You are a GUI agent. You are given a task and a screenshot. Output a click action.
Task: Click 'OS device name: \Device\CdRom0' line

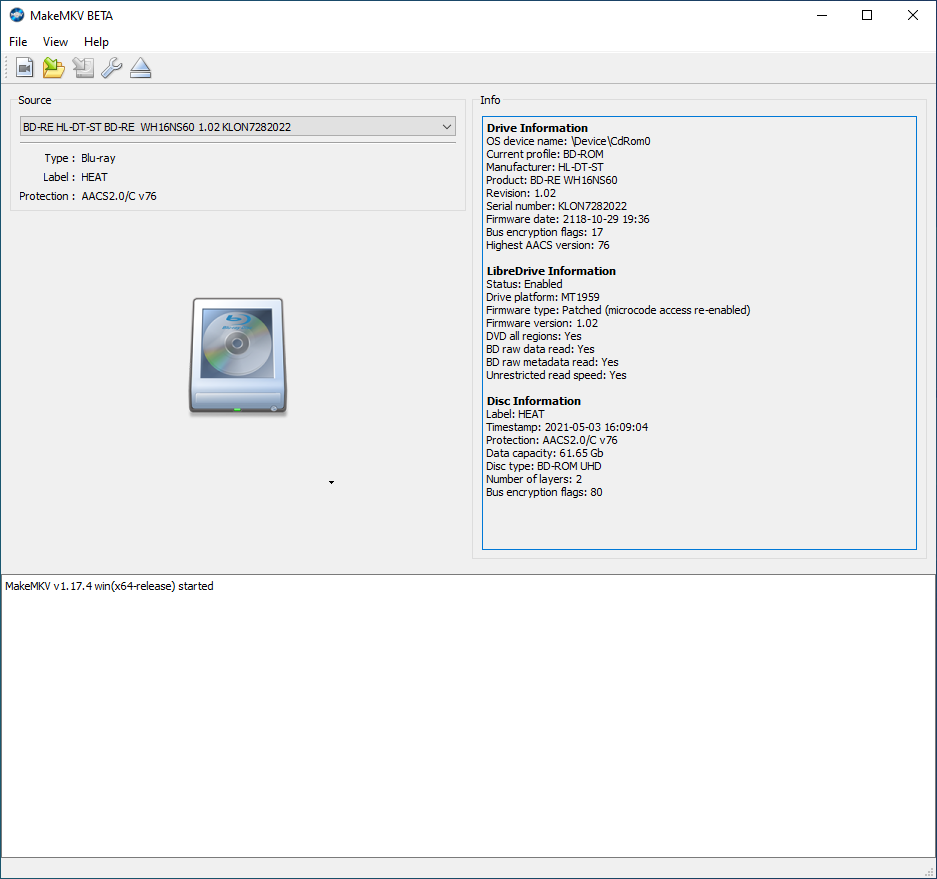click(x=568, y=141)
